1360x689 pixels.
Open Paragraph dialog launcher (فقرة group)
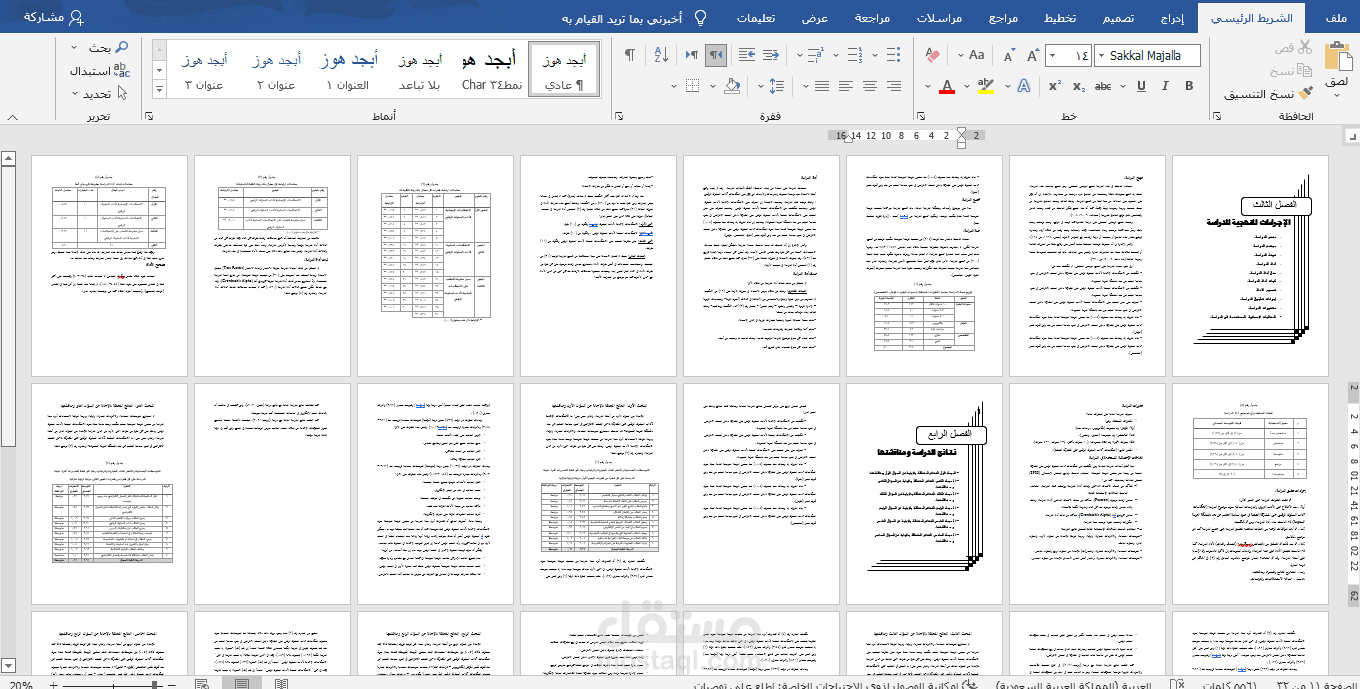(x=619, y=116)
